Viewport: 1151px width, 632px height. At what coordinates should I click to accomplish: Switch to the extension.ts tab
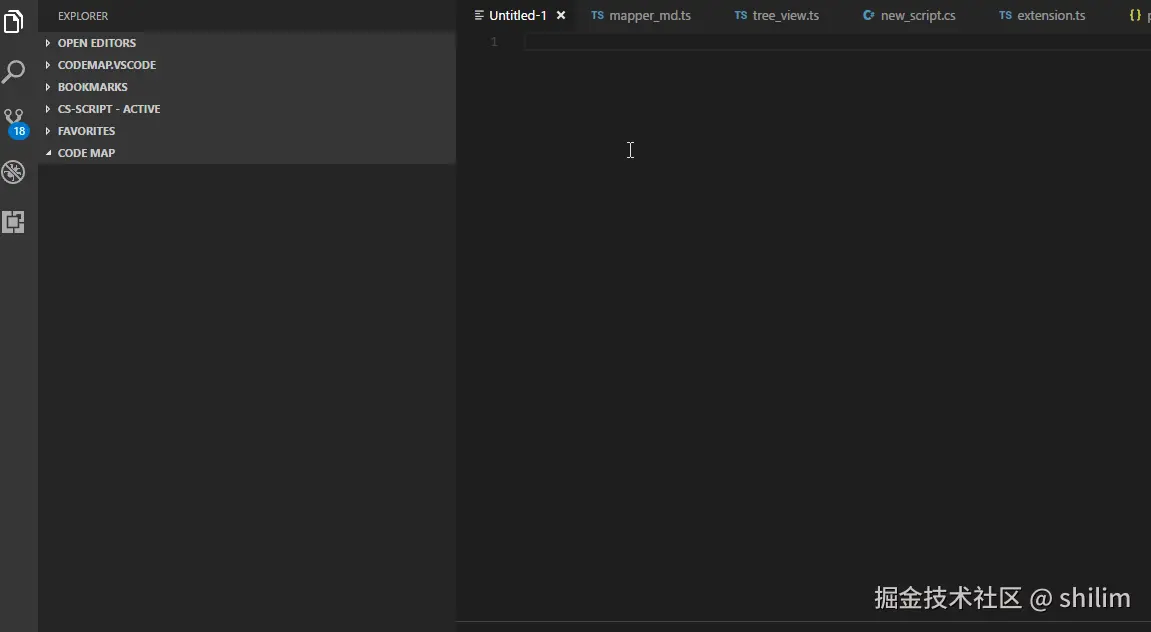tap(1049, 15)
